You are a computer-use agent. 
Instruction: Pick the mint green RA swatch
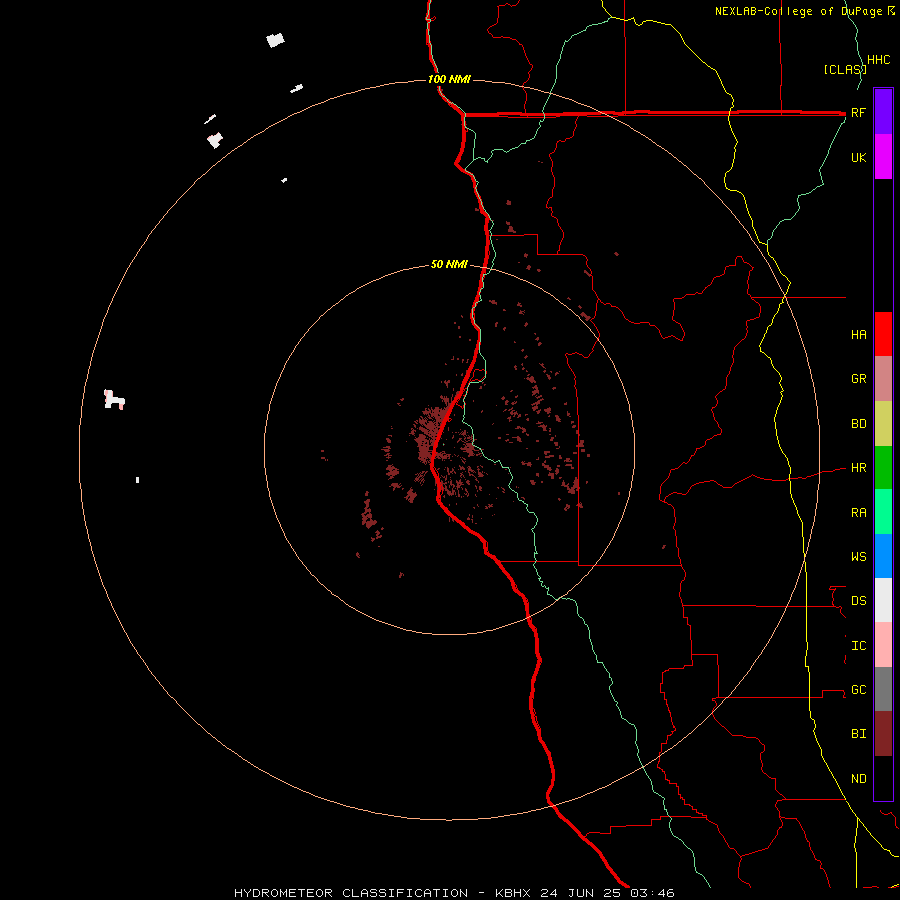click(883, 512)
